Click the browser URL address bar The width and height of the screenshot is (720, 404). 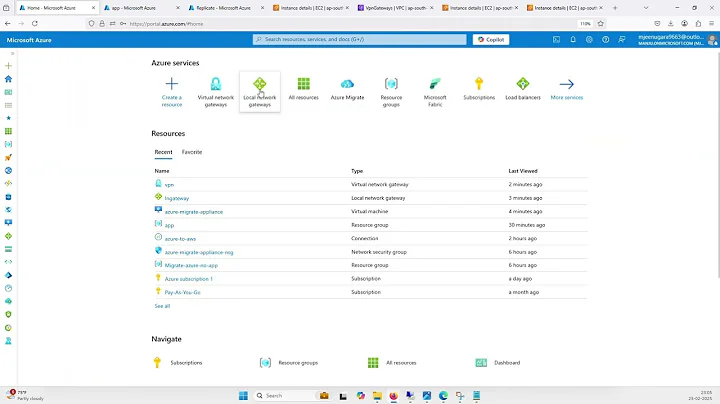click(349, 23)
